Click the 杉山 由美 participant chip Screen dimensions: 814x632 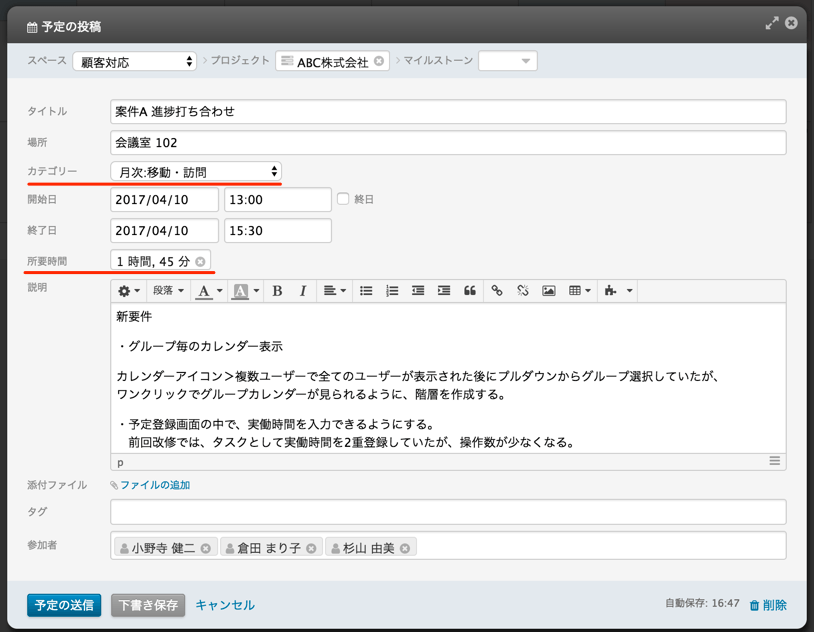(x=371, y=548)
